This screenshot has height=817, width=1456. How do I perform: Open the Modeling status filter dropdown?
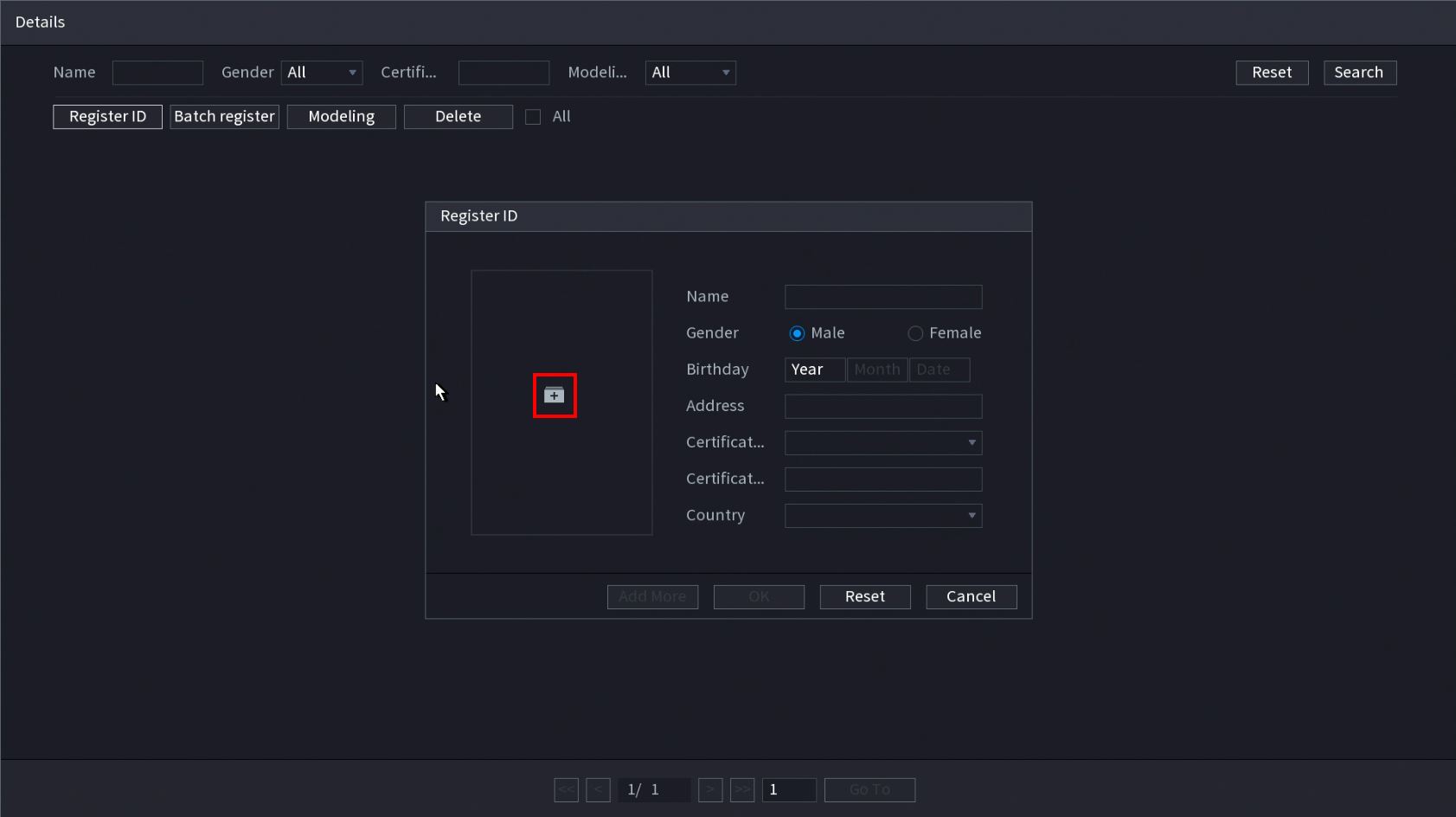tap(690, 73)
